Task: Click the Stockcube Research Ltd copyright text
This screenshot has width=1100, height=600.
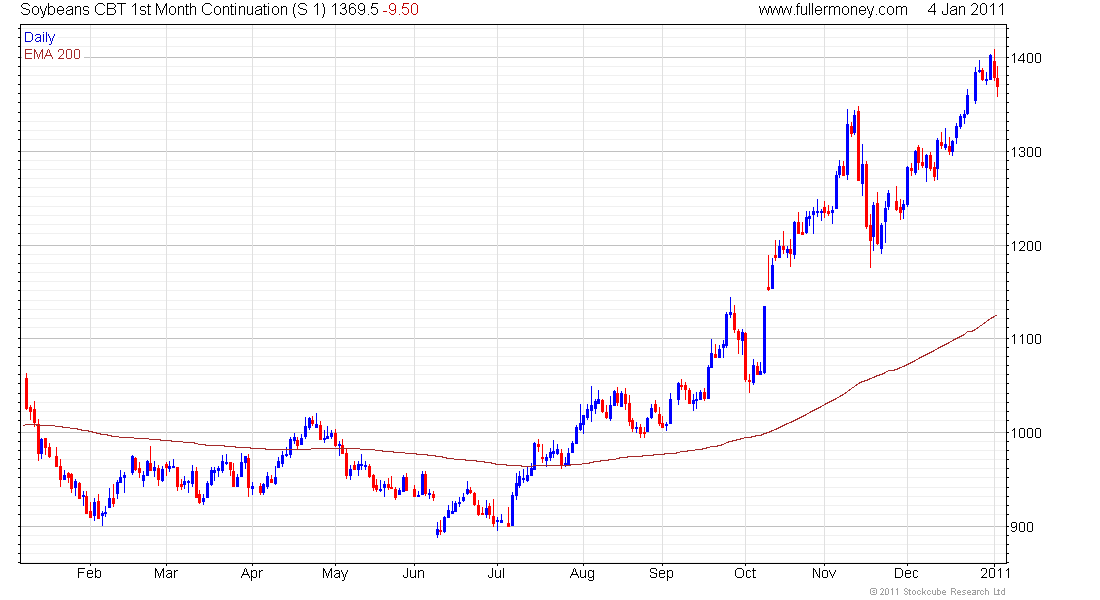Action: (x=938, y=592)
